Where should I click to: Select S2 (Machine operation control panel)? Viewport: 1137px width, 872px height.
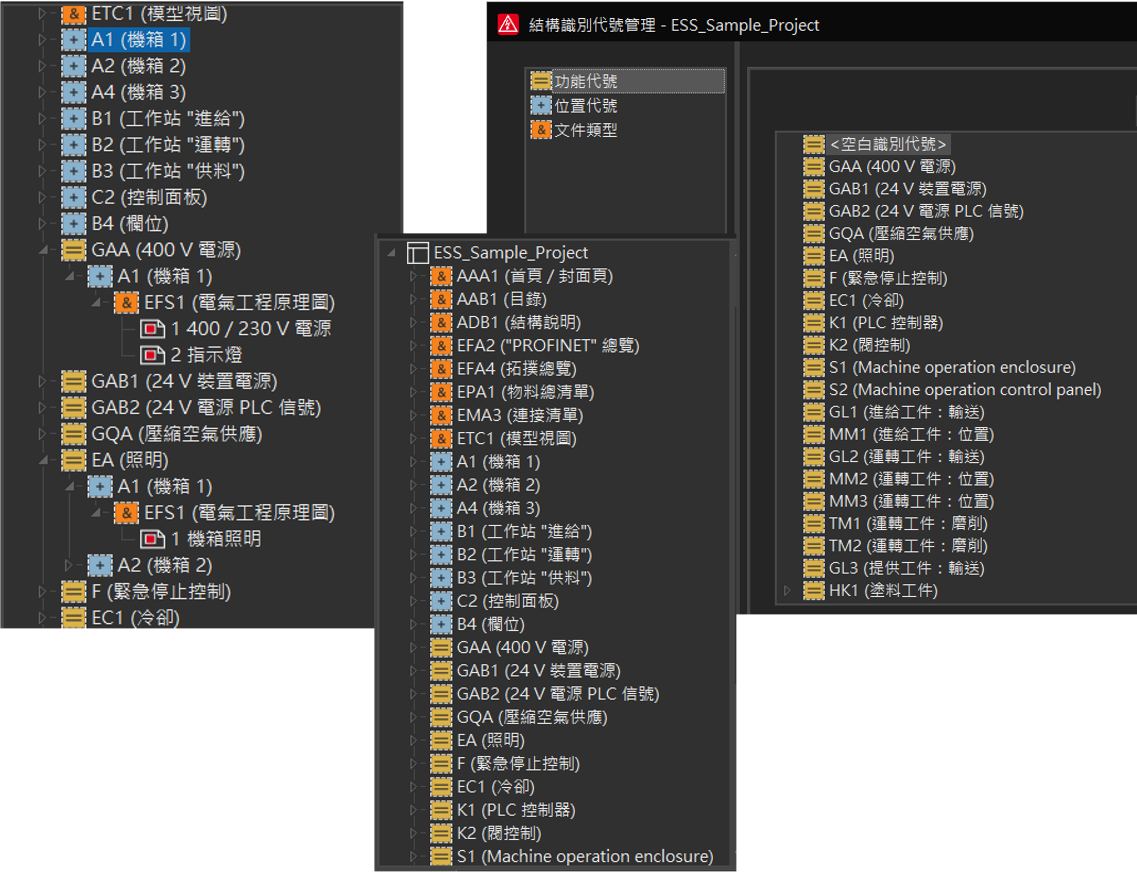964,389
